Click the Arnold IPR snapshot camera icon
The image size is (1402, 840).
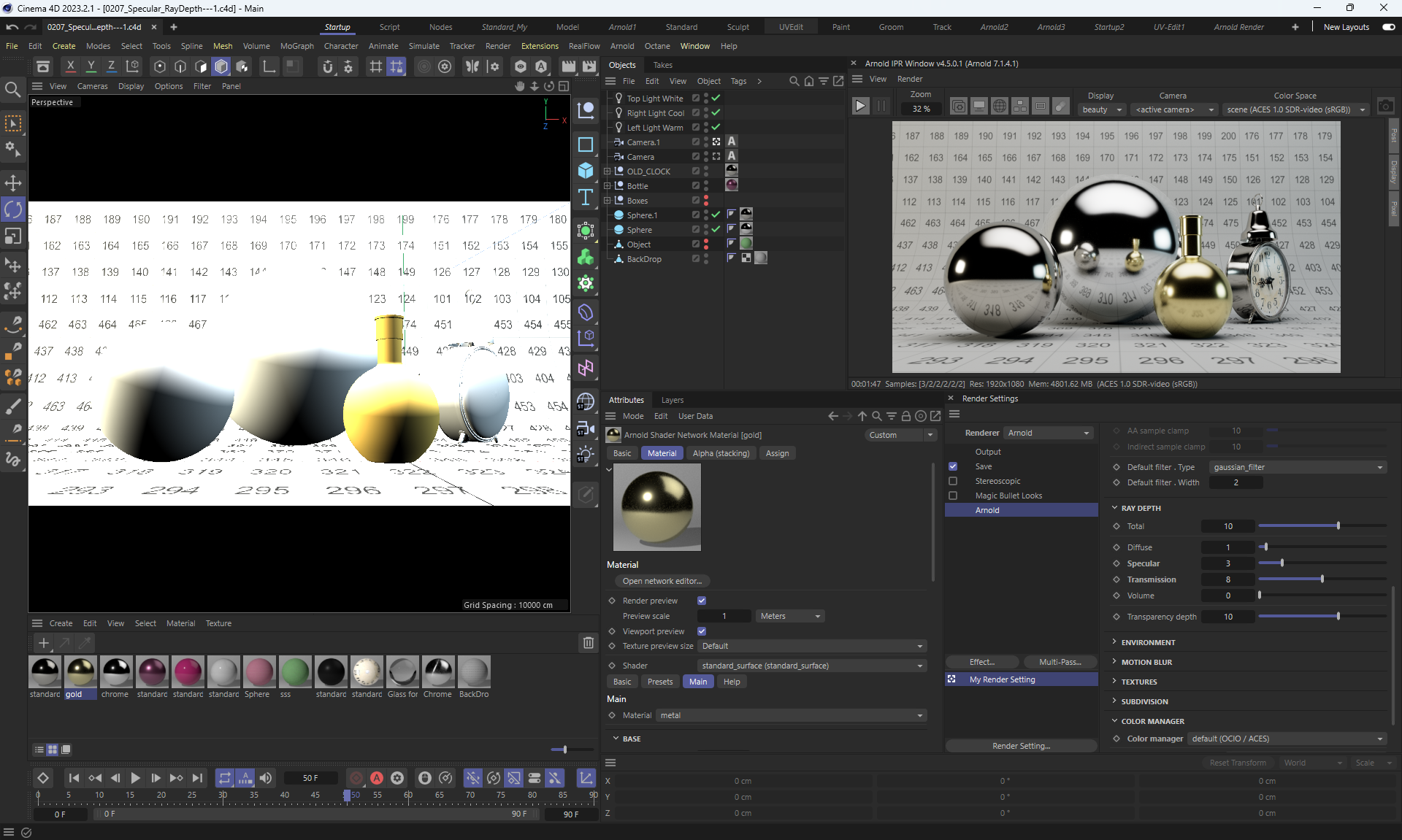click(x=1385, y=107)
